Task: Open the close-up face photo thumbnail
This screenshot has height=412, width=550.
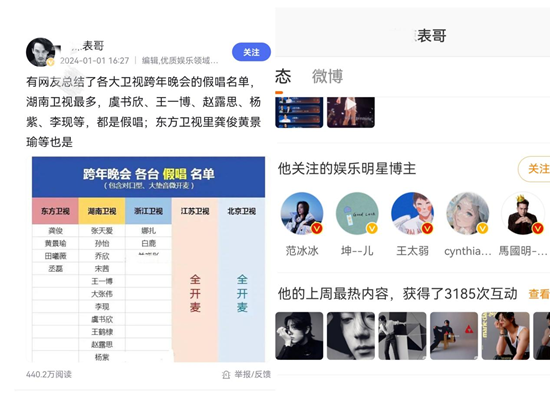Action: click(x=351, y=336)
